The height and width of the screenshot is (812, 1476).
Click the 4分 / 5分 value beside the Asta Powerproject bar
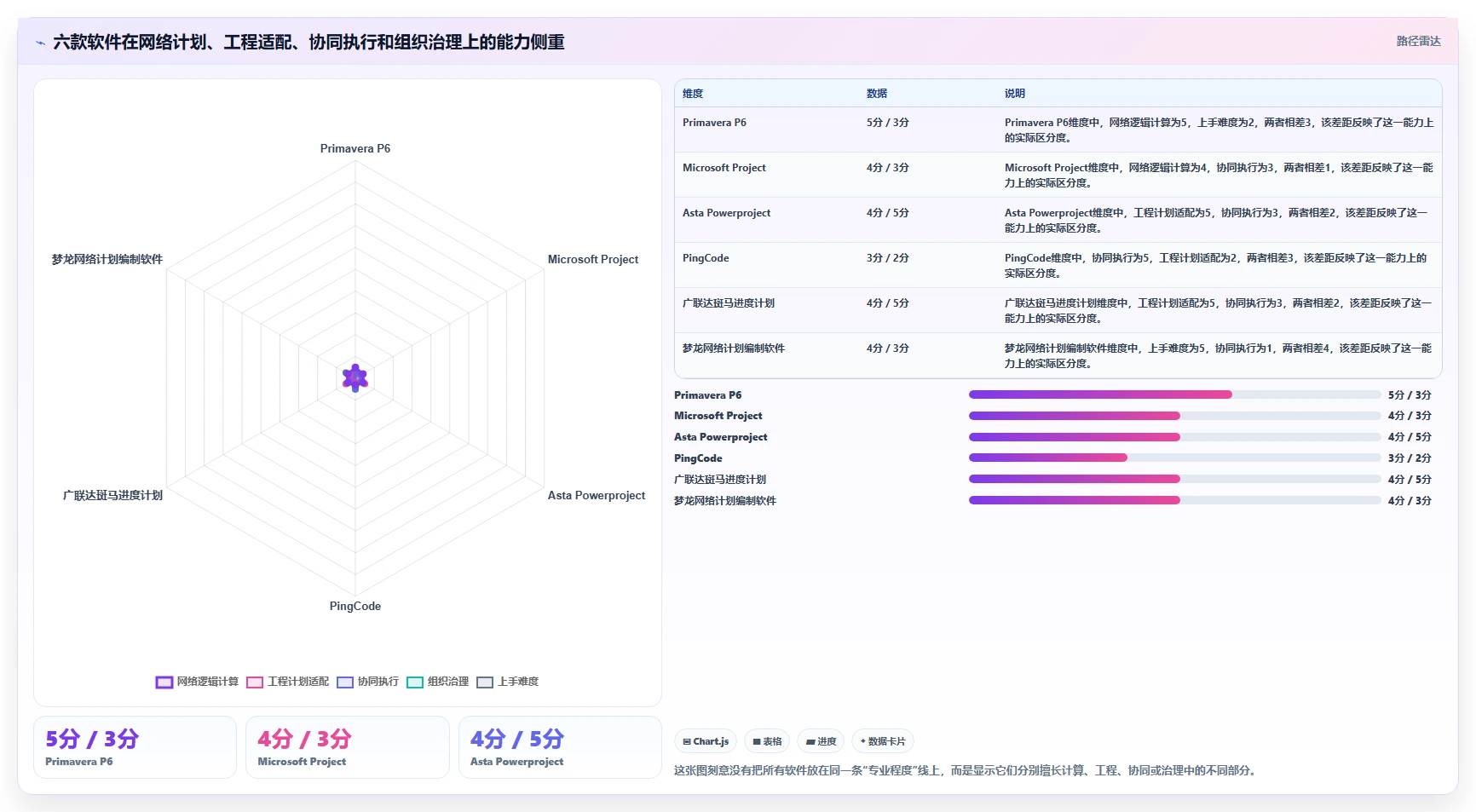[x=1410, y=437]
